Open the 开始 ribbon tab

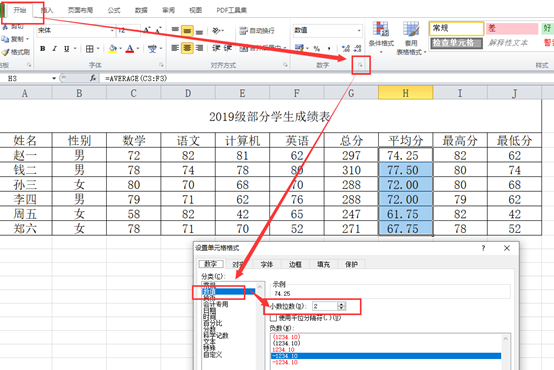tap(20, 10)
